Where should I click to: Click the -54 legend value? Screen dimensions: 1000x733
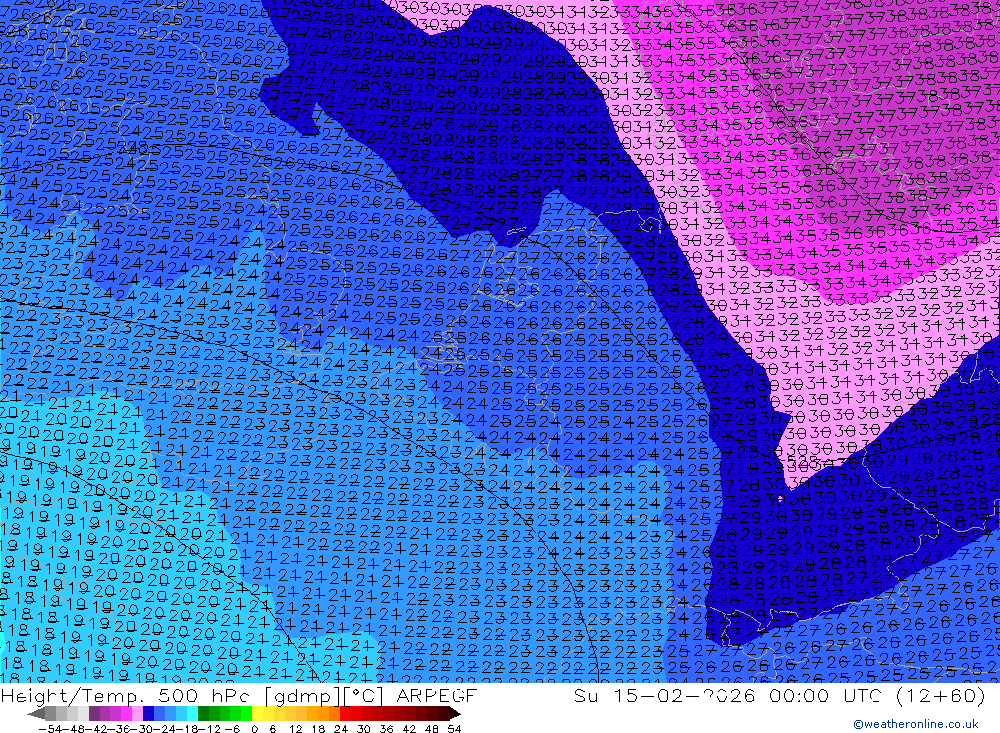point(50,729)
